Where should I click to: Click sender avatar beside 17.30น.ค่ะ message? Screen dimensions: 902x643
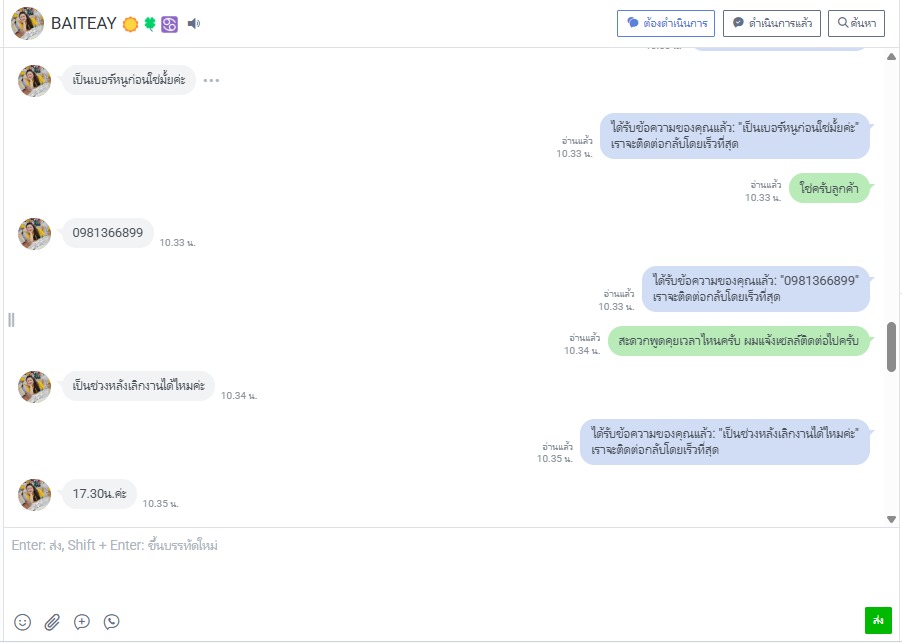click(x=35, y=495)
